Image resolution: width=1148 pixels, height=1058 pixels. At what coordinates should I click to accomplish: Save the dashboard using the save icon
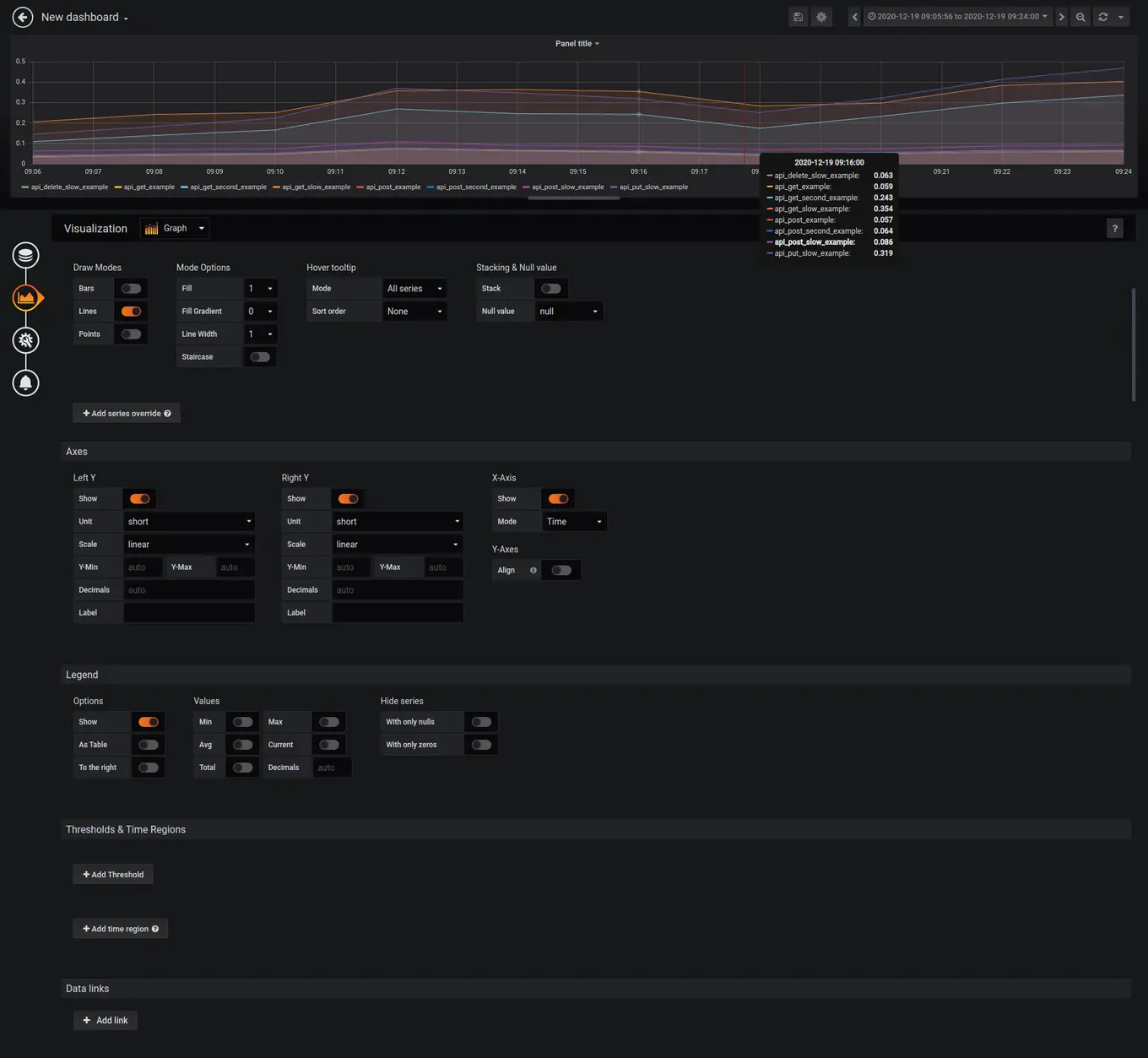(797, 16)
